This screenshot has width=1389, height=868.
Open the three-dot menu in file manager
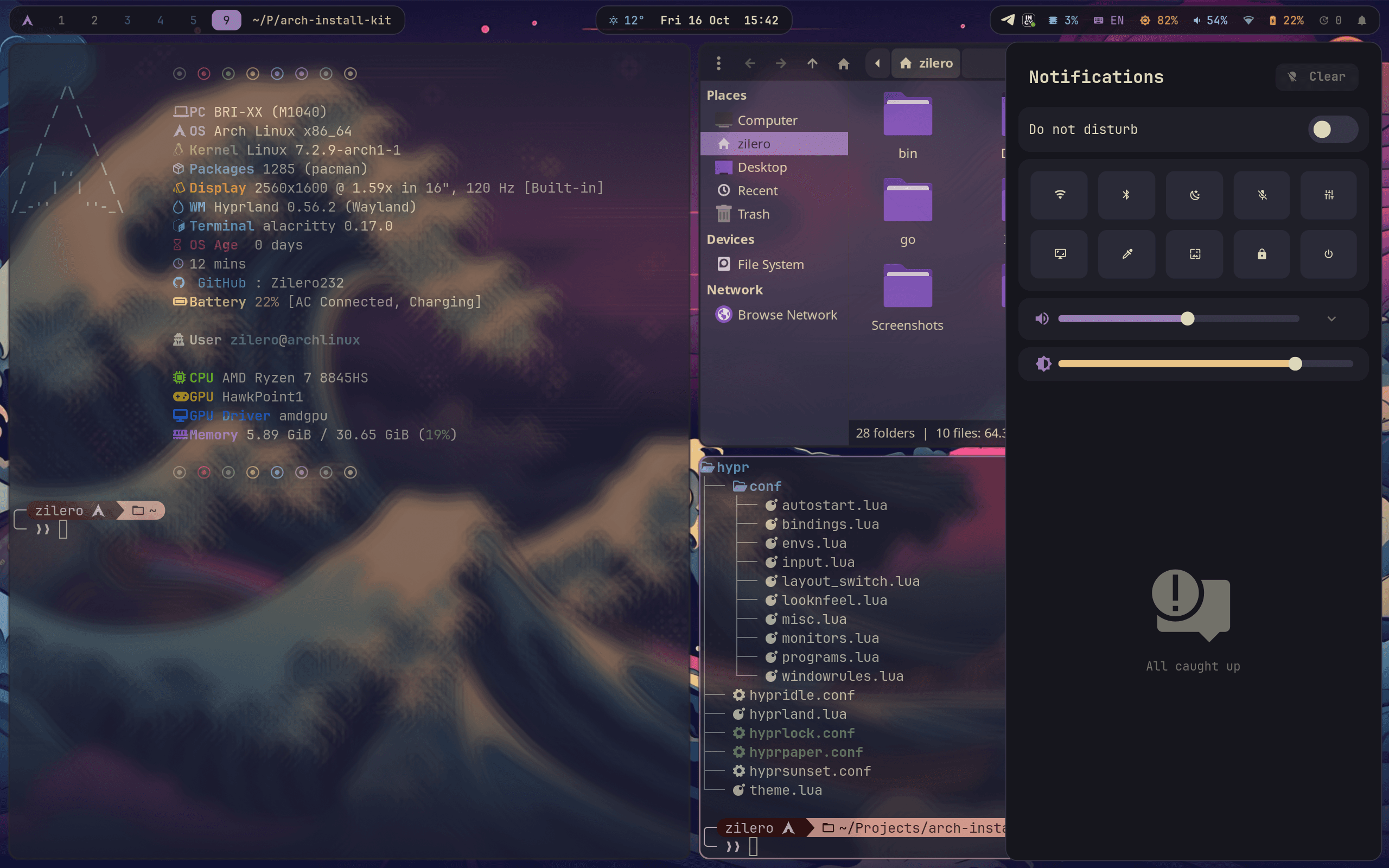pos(718,63)
